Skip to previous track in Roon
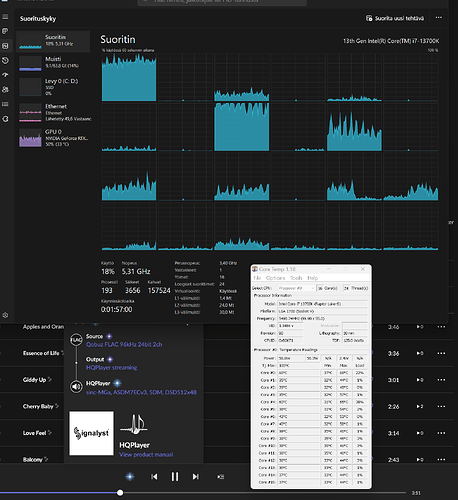The height and width of the screenshot is (500, 458). point(154,477)
